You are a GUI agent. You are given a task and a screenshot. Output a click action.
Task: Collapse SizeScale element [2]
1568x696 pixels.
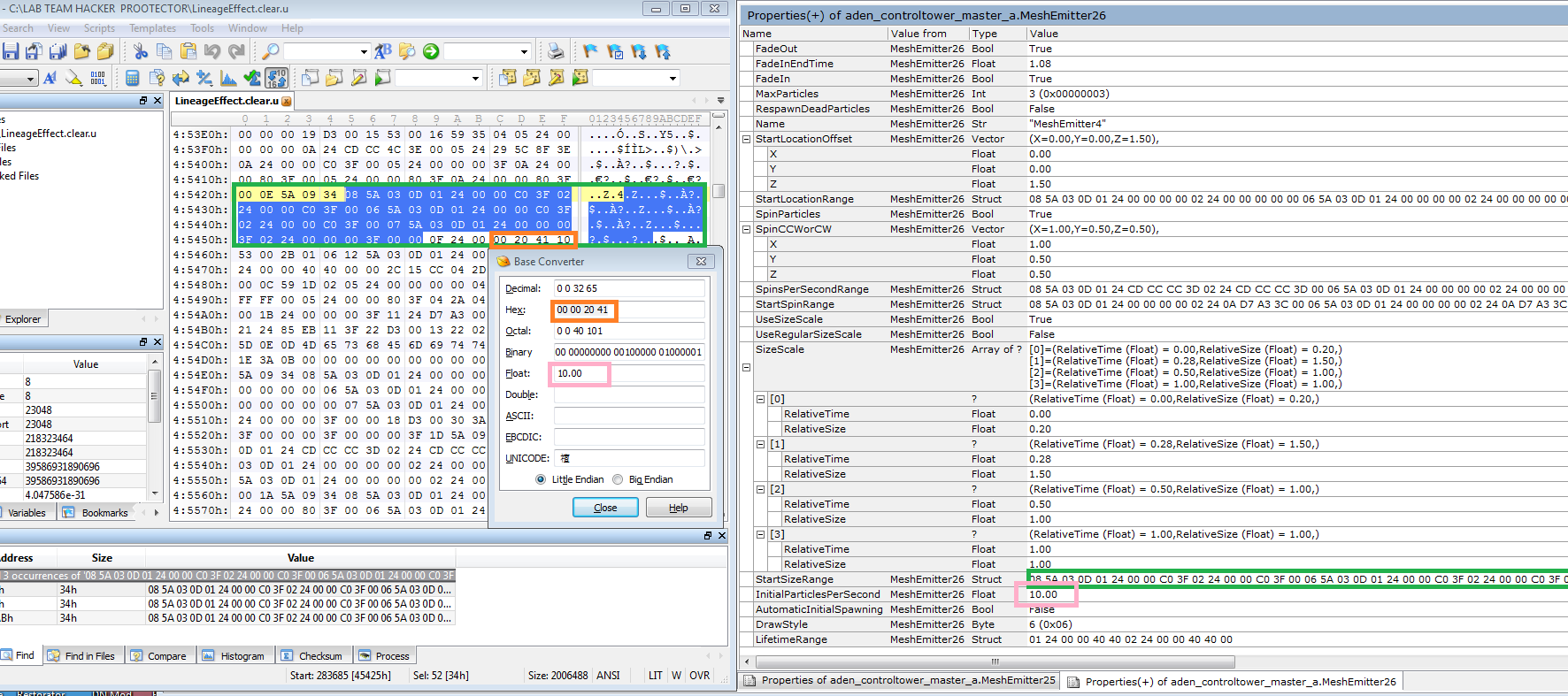[760, 489]
